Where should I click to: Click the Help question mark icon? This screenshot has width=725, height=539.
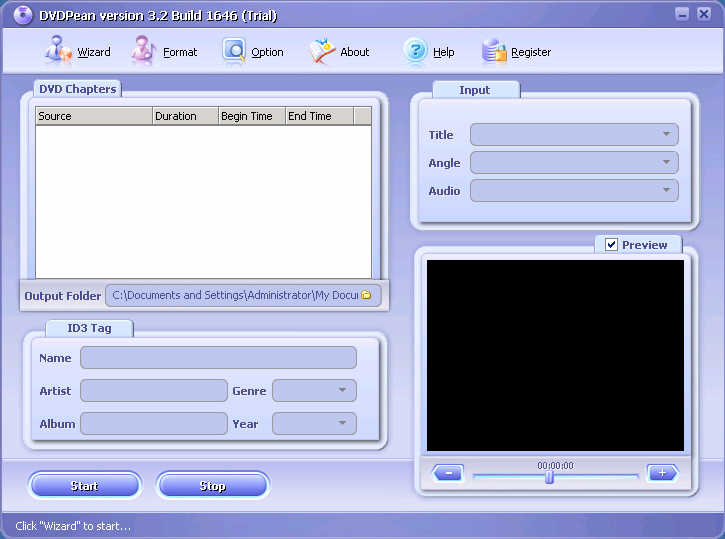(x=415, y=50)
